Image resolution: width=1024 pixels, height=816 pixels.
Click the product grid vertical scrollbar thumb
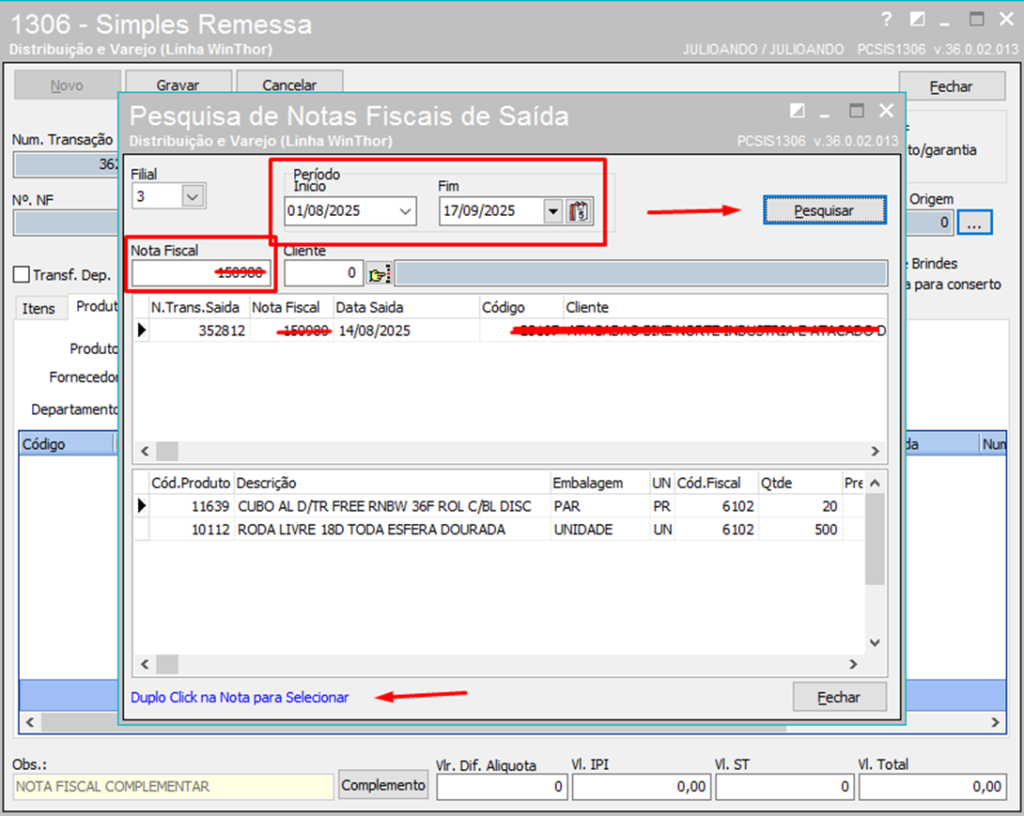click(875, 539)
